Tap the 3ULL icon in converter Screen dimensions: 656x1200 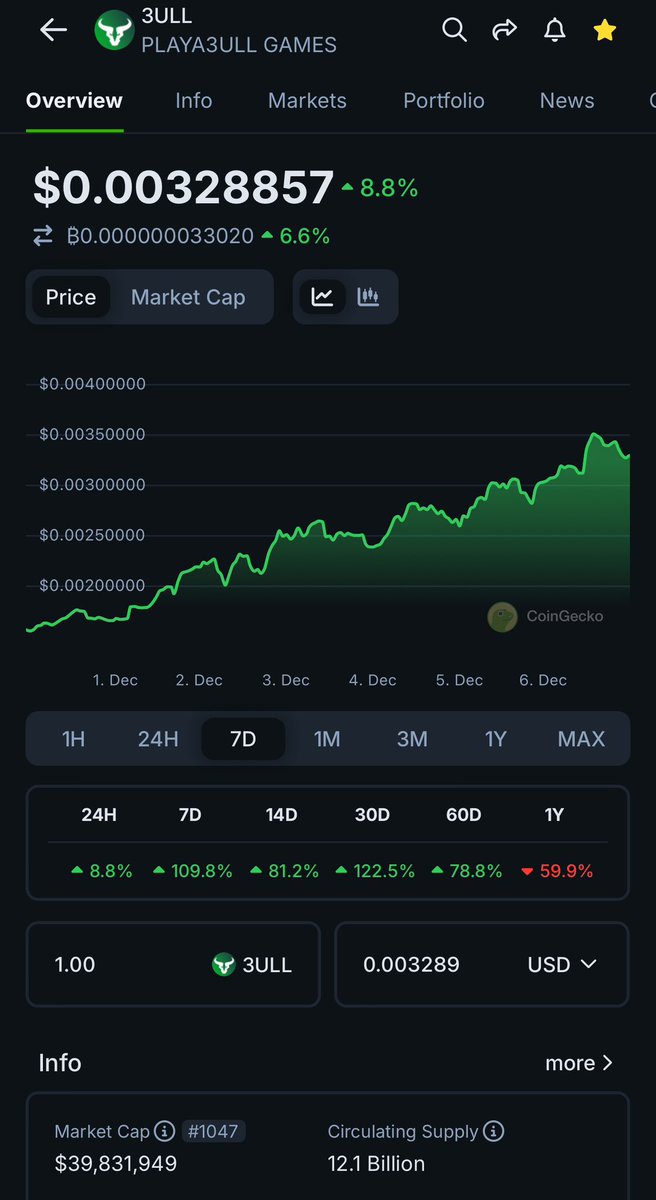click(224, 964)
